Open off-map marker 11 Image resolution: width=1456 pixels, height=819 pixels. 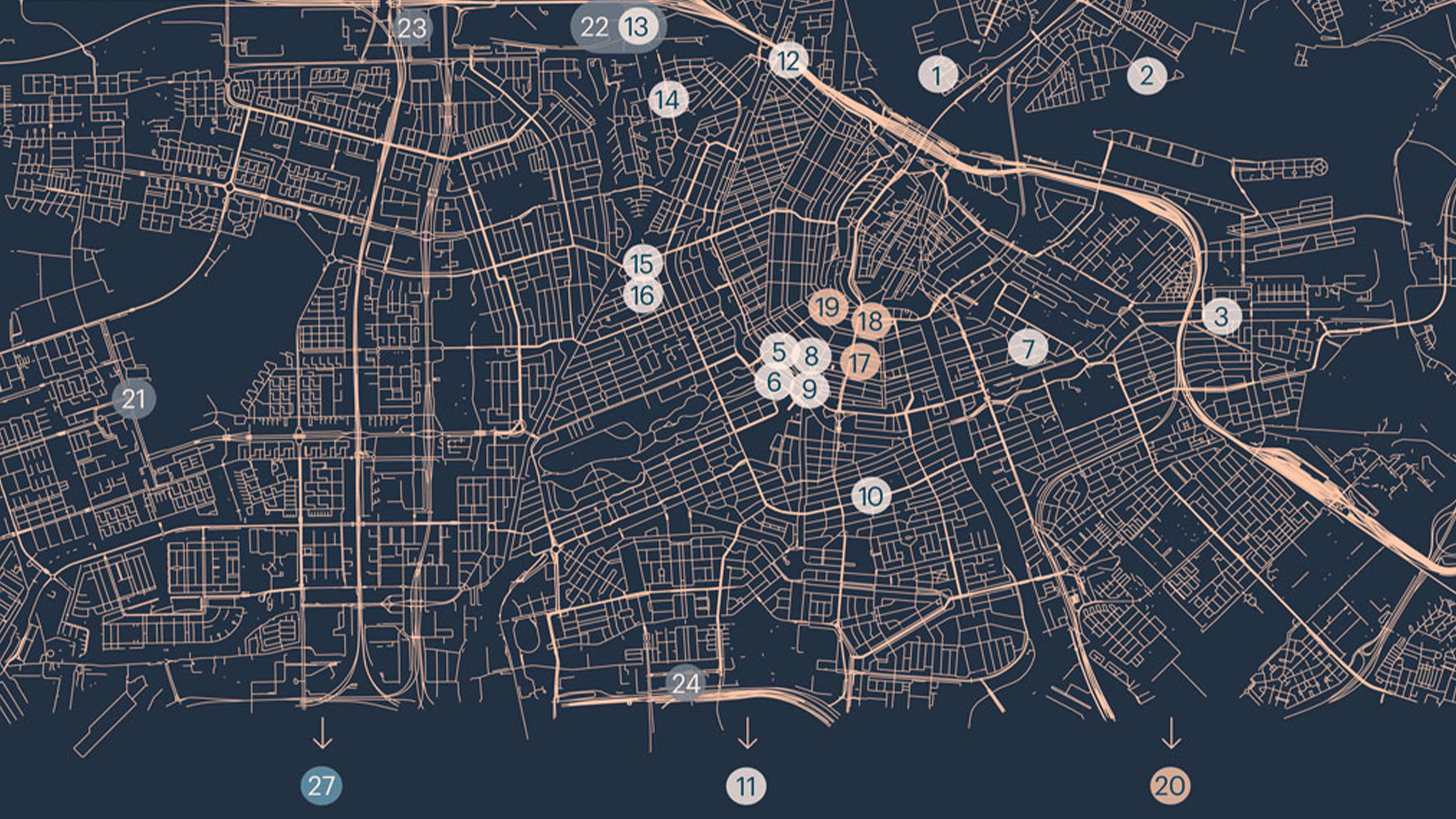[746, 786]
